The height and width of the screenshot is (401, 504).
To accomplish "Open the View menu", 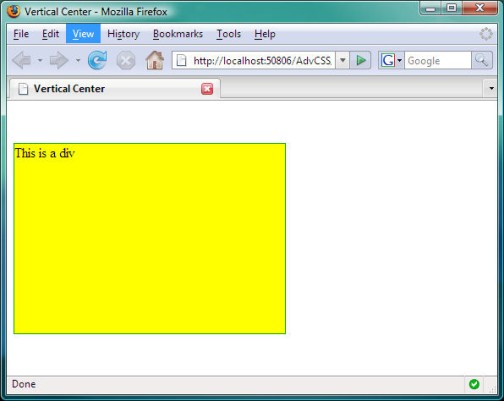I will tap(83, 34).
